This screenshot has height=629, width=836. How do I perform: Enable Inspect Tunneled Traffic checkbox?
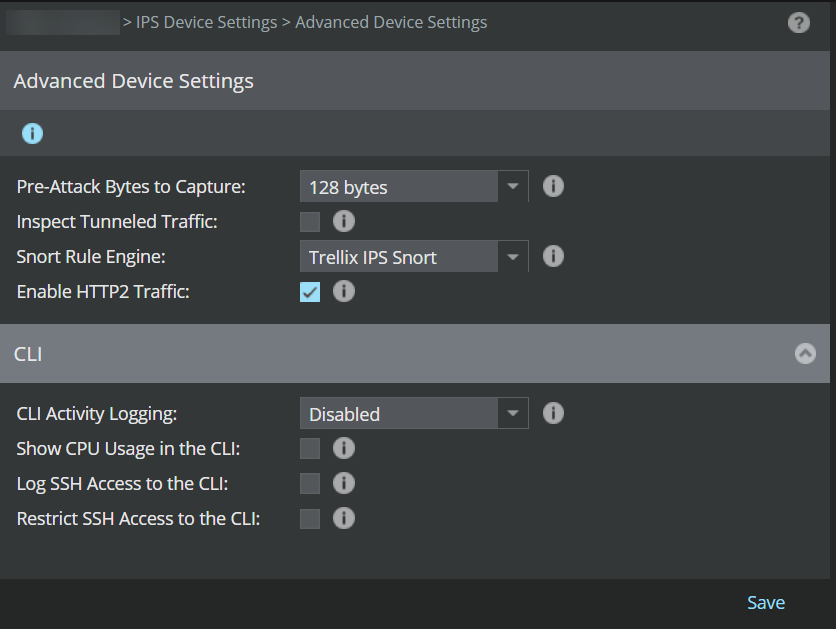click(310, 222)
